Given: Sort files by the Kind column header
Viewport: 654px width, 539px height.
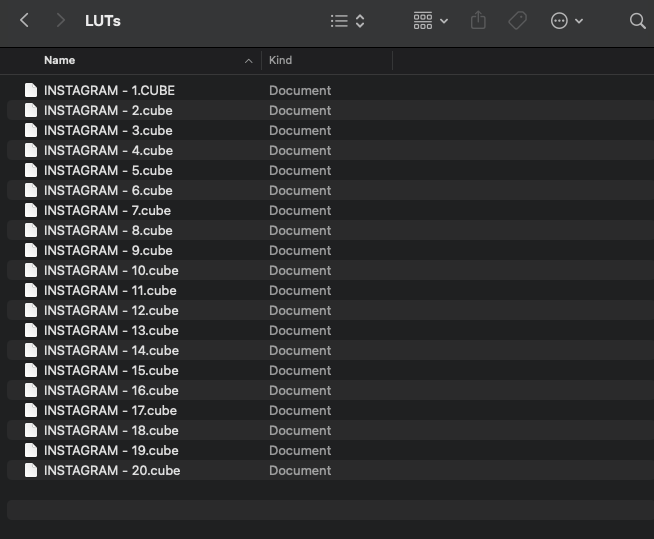Looking at the screenshot, I should click(281, 60).
